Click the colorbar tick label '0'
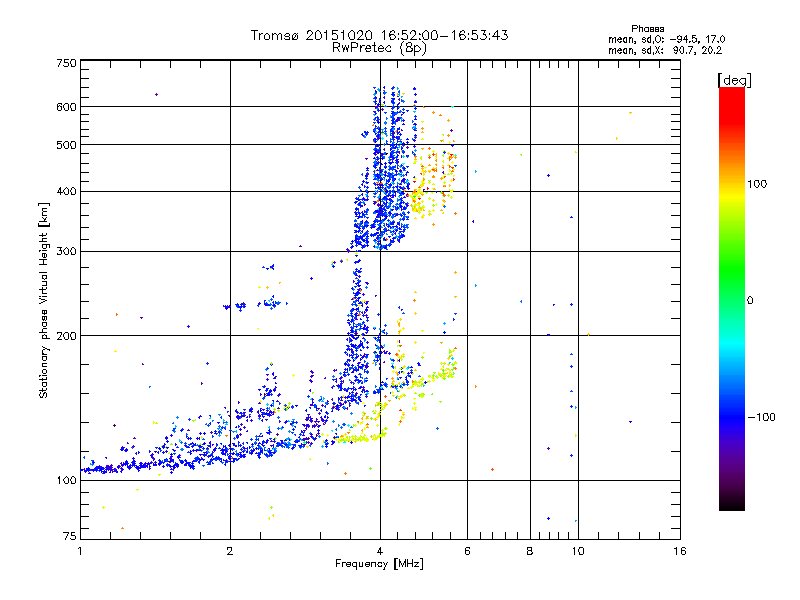800x600 pixels. click(750, 301)
